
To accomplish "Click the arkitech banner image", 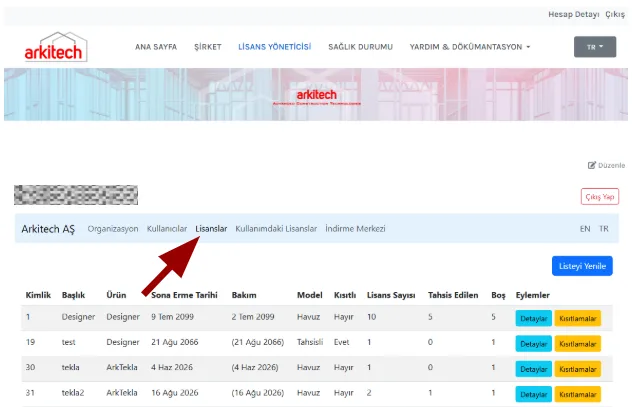I will [316, 95].
